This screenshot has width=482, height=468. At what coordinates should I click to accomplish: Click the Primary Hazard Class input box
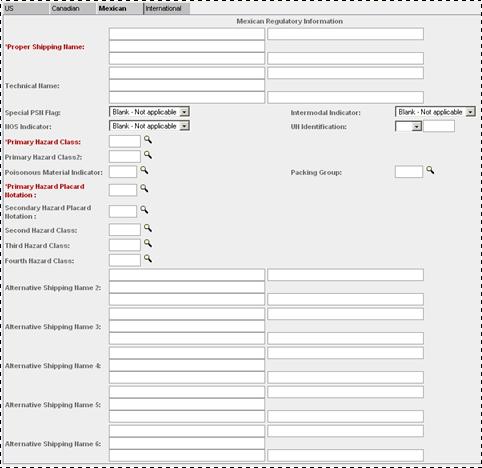tap(125, 141)
